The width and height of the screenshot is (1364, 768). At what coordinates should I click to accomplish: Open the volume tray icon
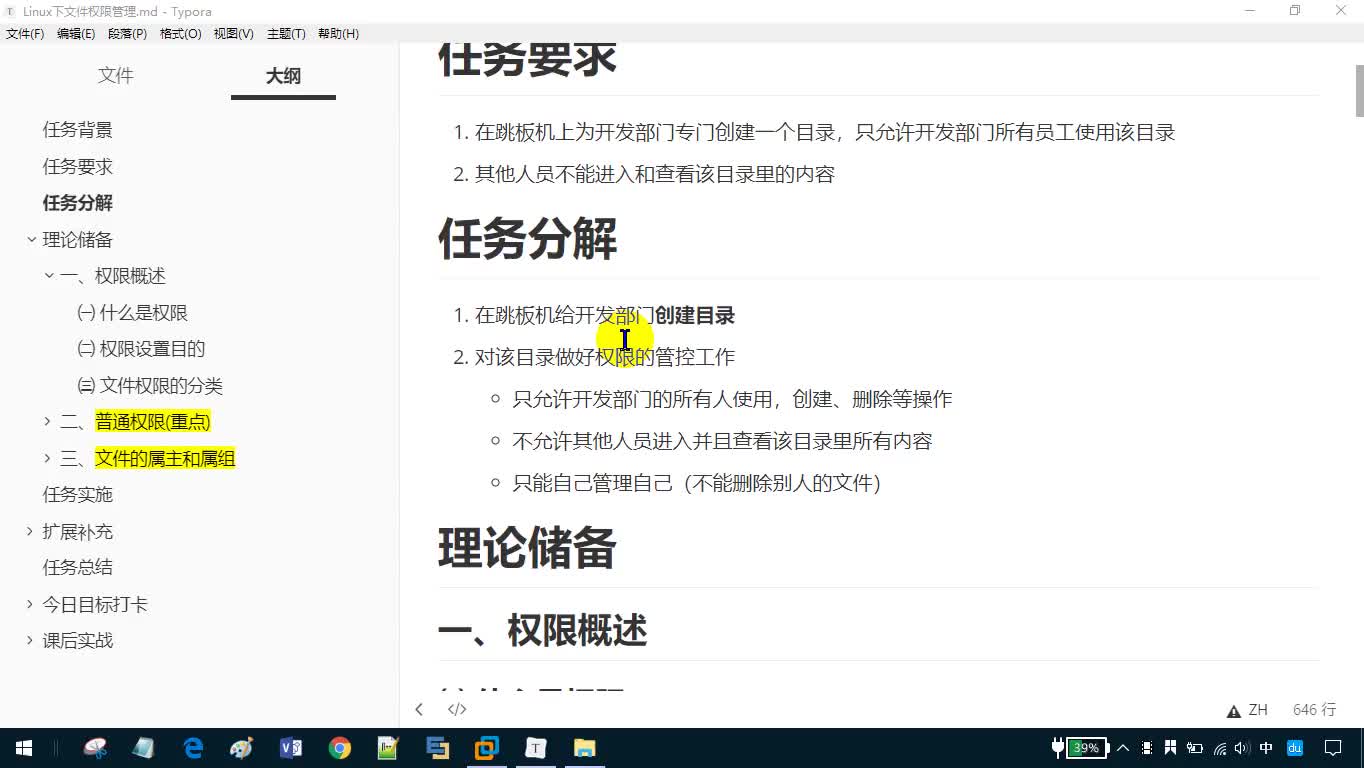coord(1242,748)
